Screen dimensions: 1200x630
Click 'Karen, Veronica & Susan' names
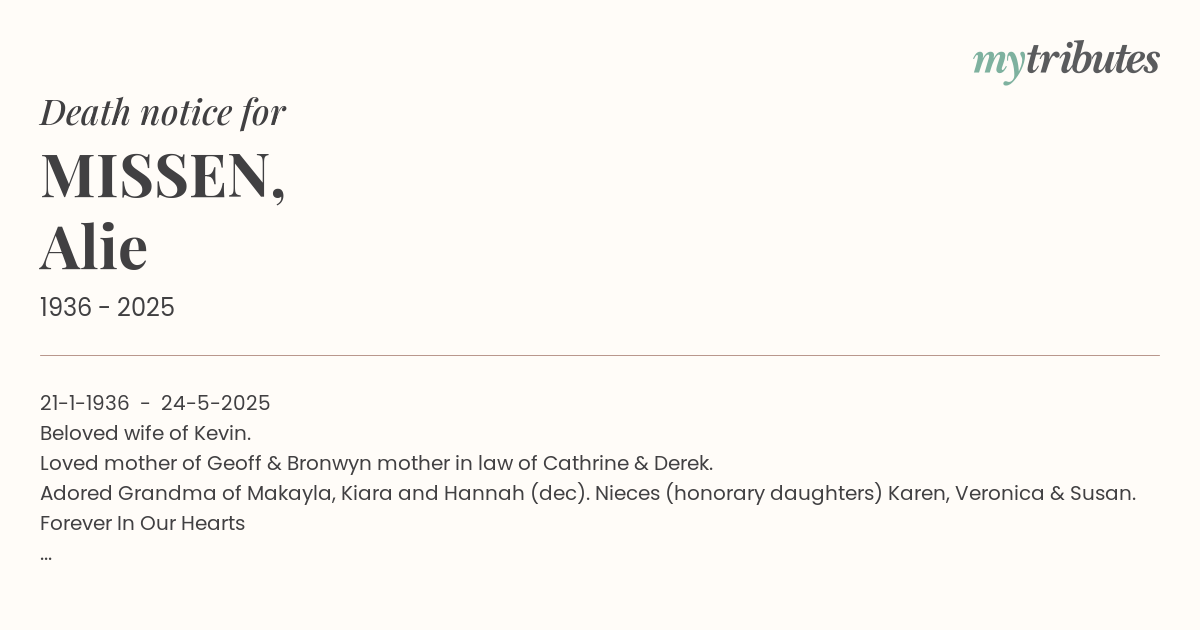point(1012,493)
